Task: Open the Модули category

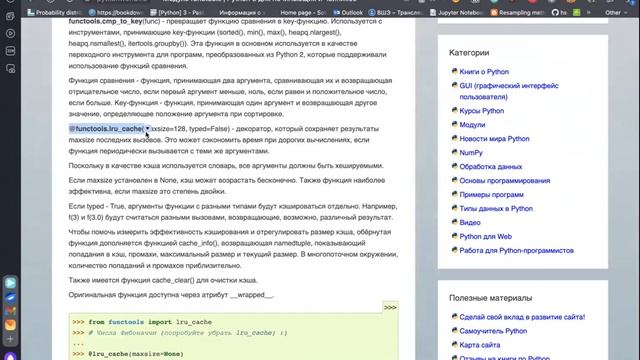Action: (472, 125)
